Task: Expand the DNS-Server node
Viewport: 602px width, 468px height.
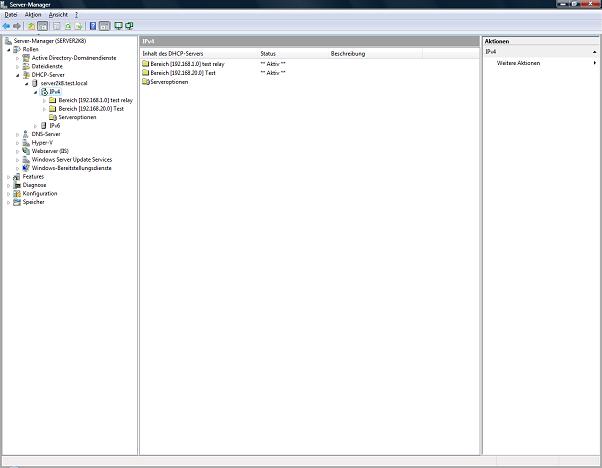Action: [x=17, y=134]
